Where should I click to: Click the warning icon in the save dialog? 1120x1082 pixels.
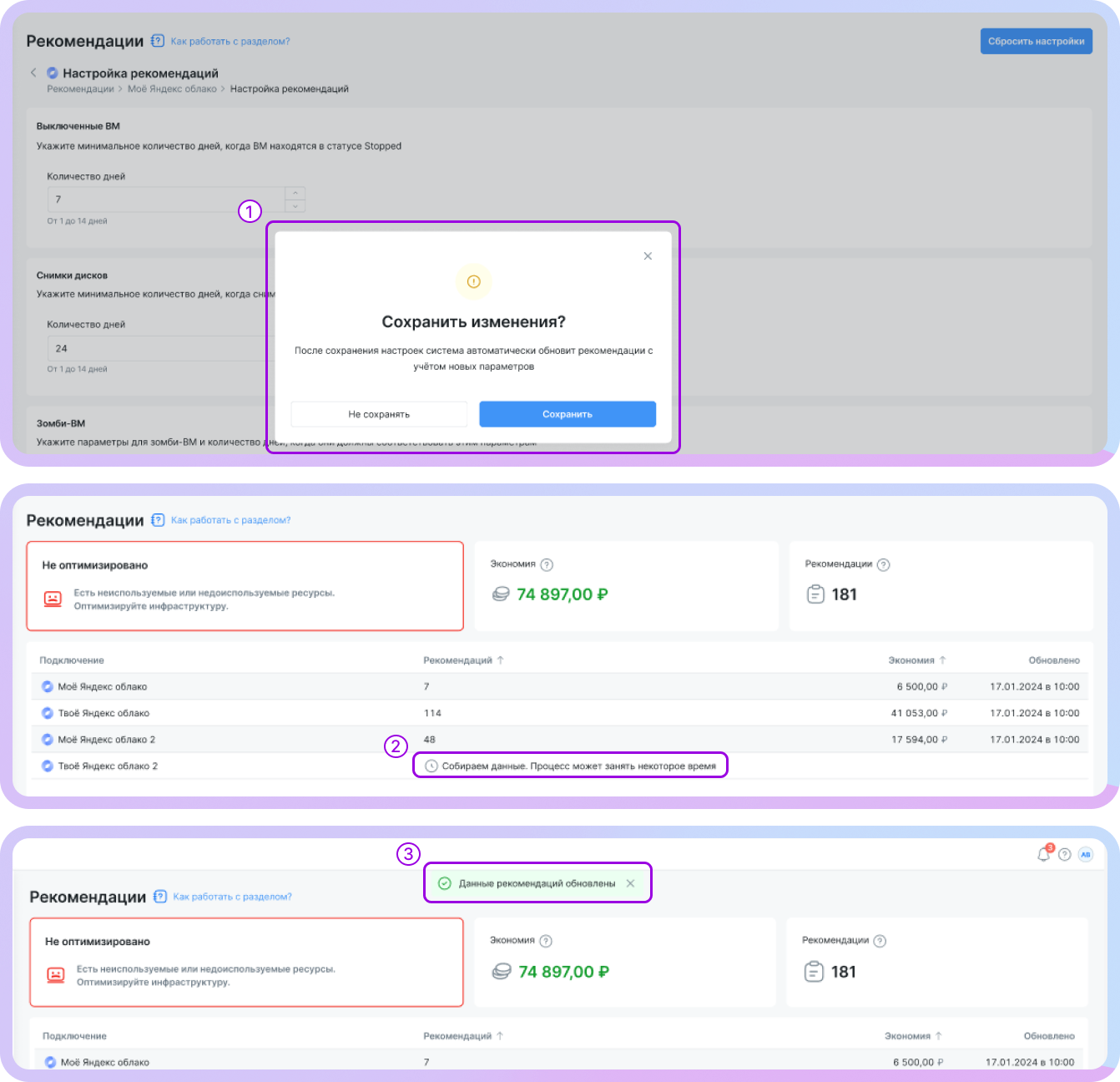coord(473,282)
